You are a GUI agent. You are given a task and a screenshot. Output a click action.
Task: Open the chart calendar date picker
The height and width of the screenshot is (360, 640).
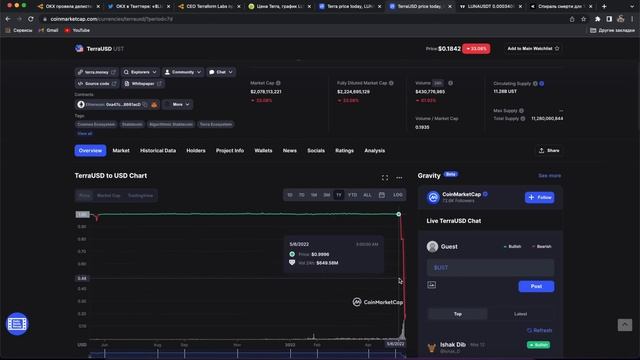pos(382,195)
